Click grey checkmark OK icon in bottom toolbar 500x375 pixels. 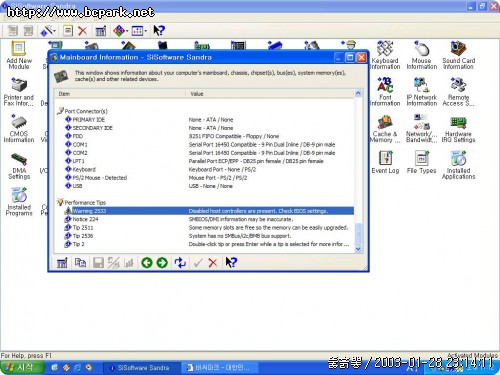(x=198, y=263)
